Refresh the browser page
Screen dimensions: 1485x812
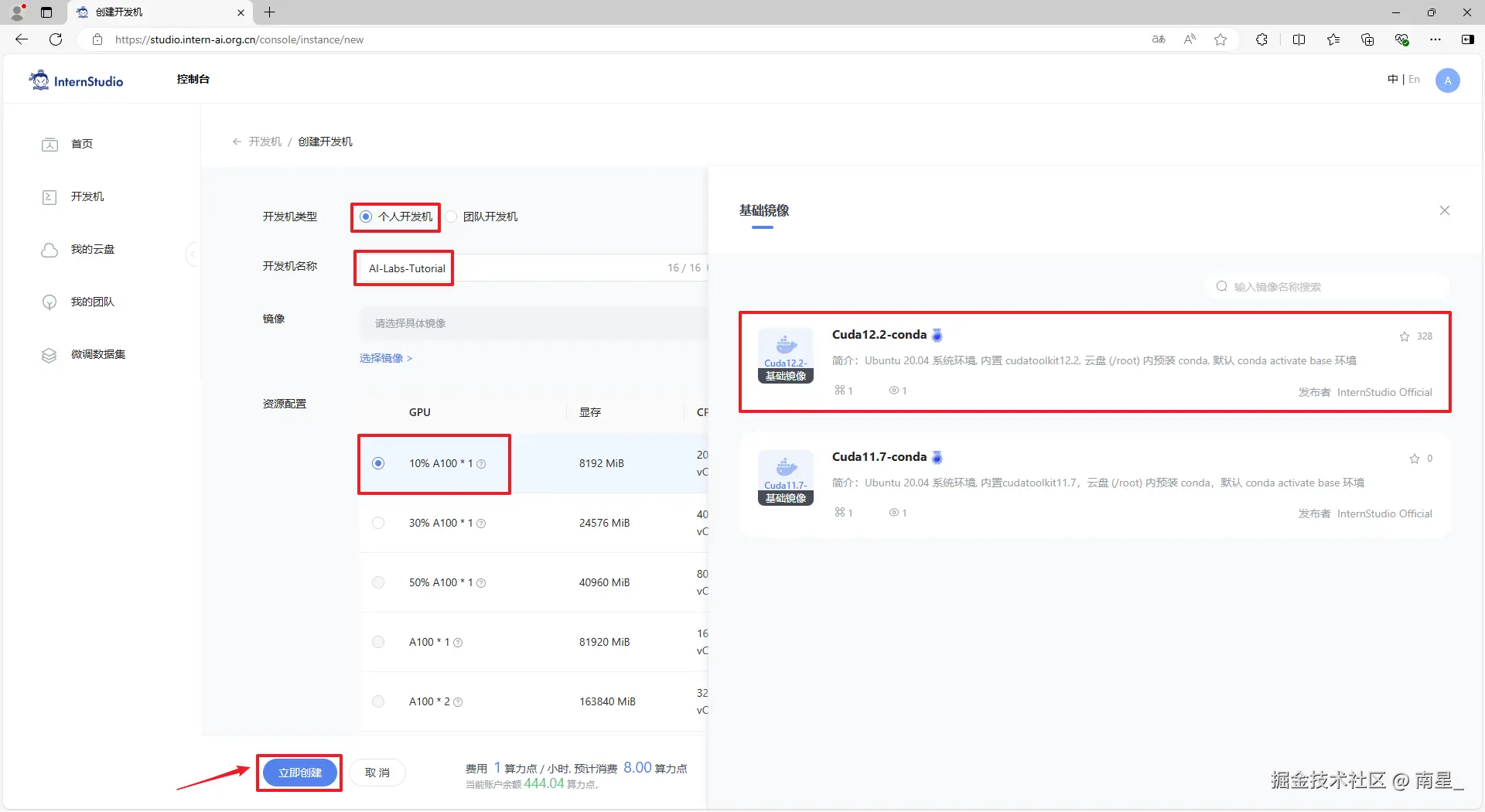(x=56, y=39)
